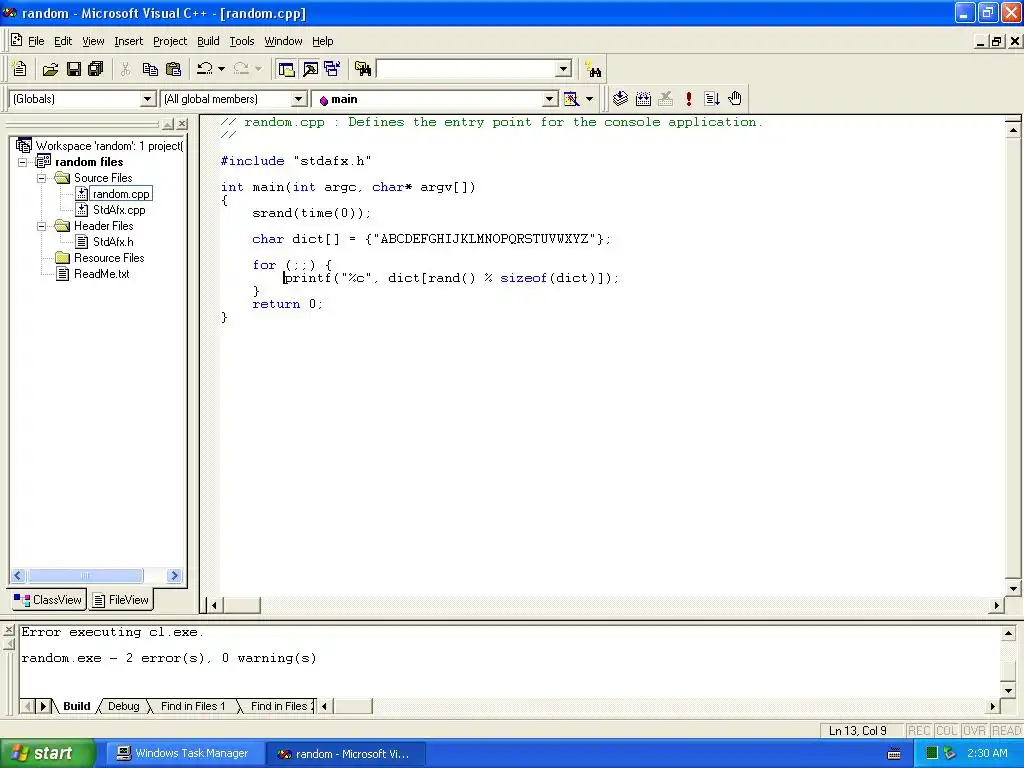Open the Window menu
Screen dimensions: 1024x768
pyautogui.click(x=283, y=41)
